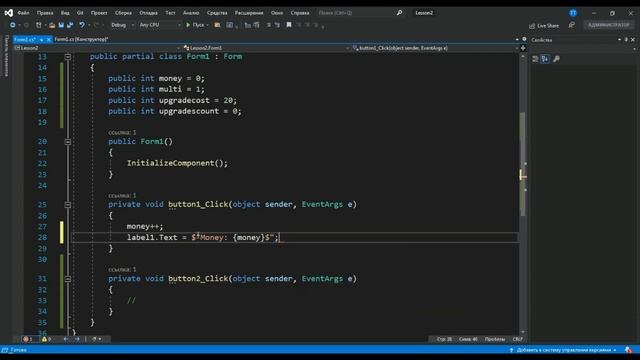640x360 pixels.
Task: Pin the Свойства panel with auto-hide icon
Action: (x=626, y=40)
